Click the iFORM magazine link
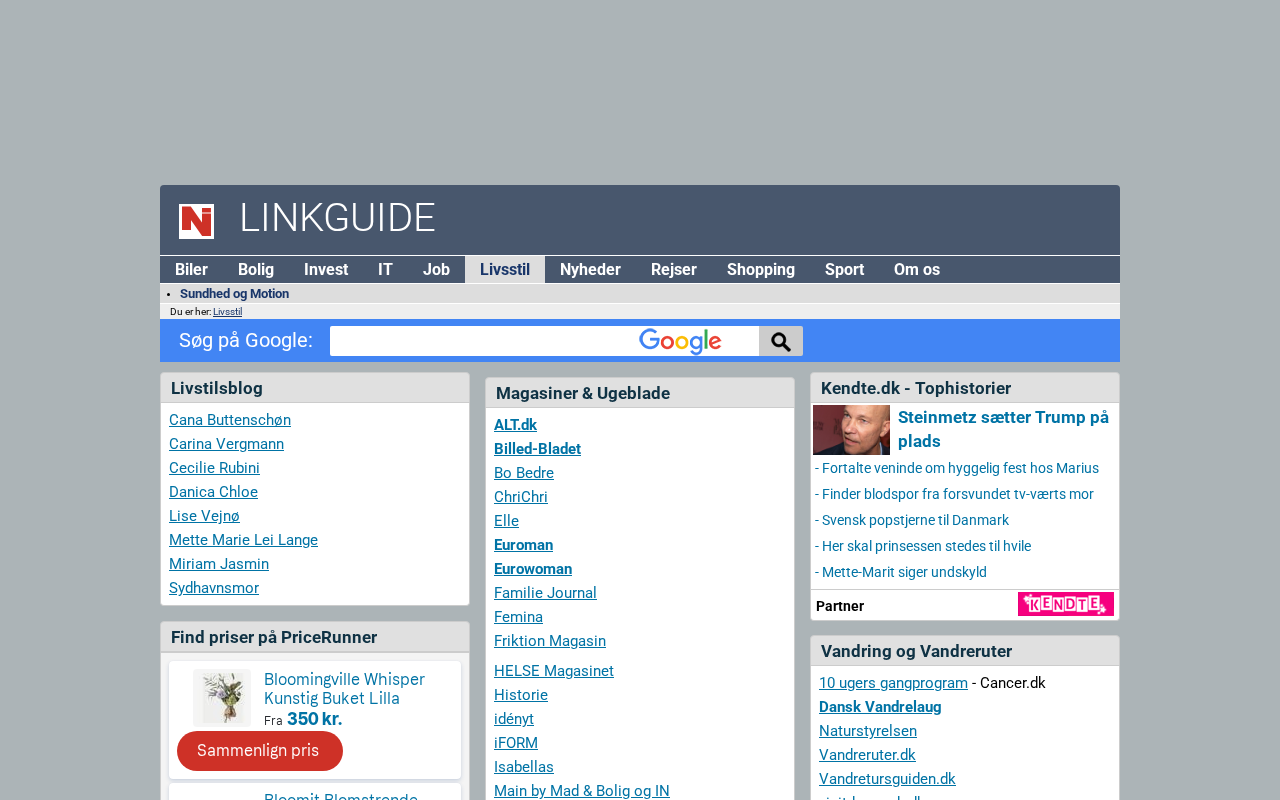This screenshot has height=800, width=1280. point(516,743)
